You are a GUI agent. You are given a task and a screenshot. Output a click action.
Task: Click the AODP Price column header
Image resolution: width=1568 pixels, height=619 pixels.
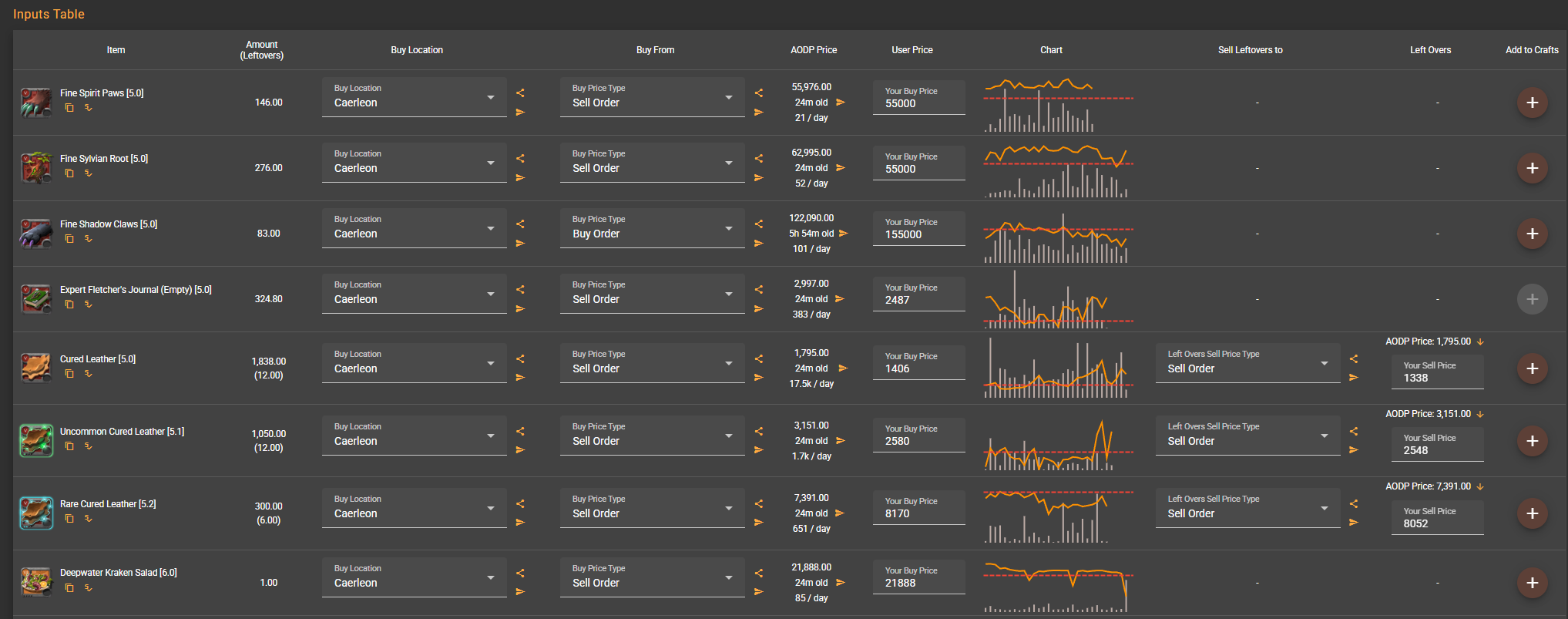click(x=813, y=50)
